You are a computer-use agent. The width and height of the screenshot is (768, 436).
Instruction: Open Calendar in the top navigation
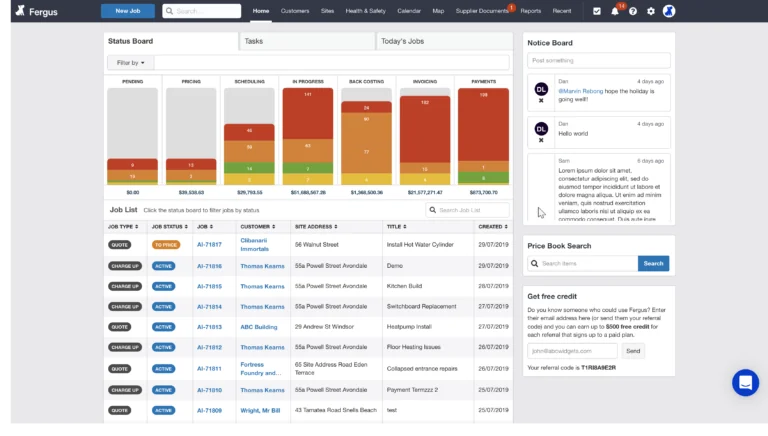point(409,11)
